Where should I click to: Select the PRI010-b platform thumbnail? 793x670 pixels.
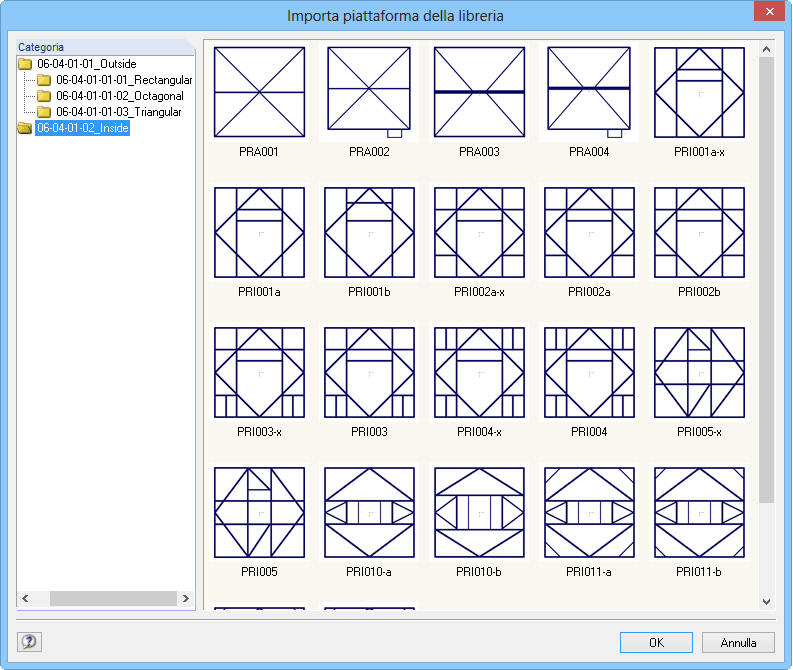(479, 512)
